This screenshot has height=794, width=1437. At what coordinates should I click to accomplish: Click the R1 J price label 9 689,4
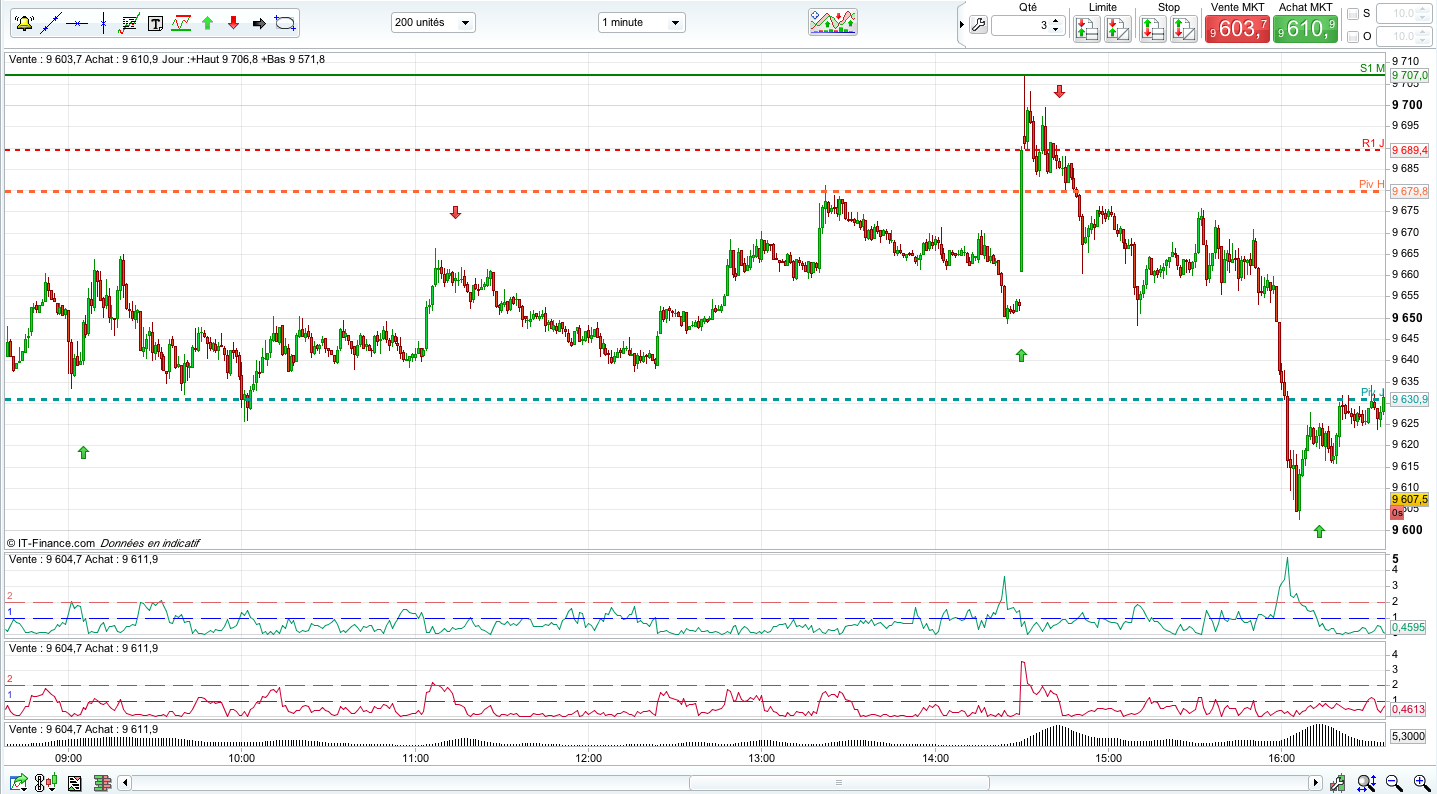[1410, 150]
